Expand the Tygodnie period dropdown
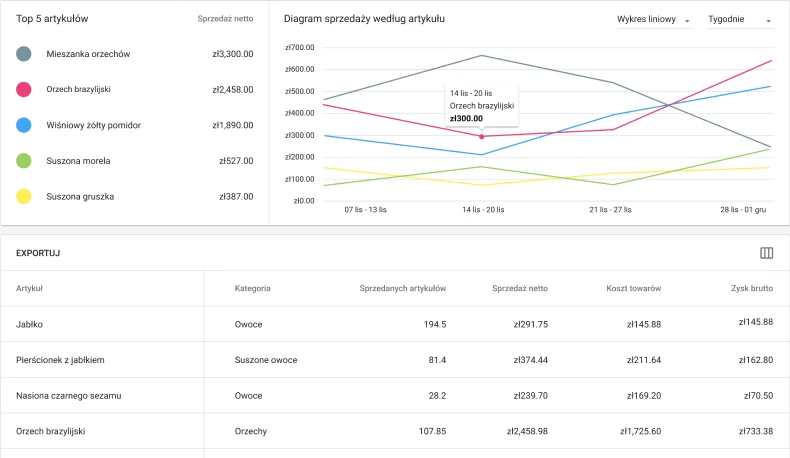Image resolution: width=790 pixels, height=458 pixels. click(x=740, y=20)
